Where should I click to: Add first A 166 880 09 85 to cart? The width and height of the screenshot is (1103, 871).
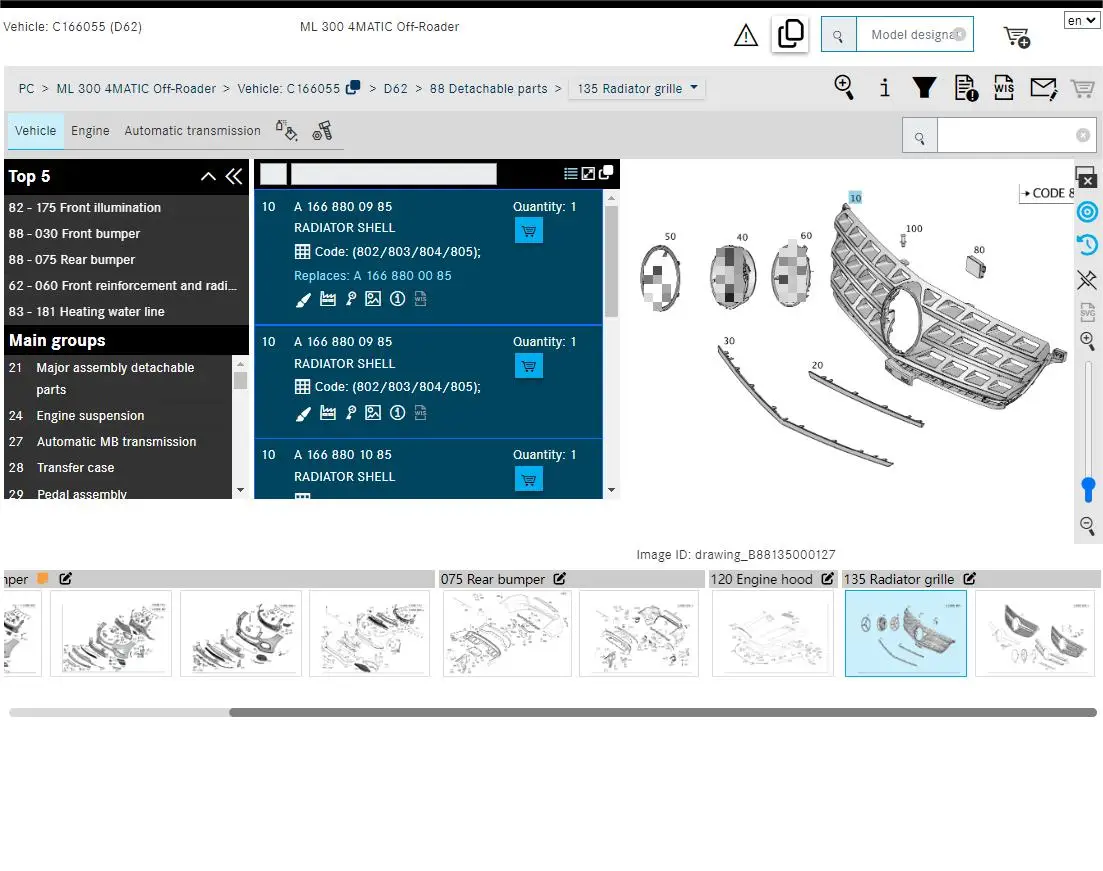coord(528,231)
